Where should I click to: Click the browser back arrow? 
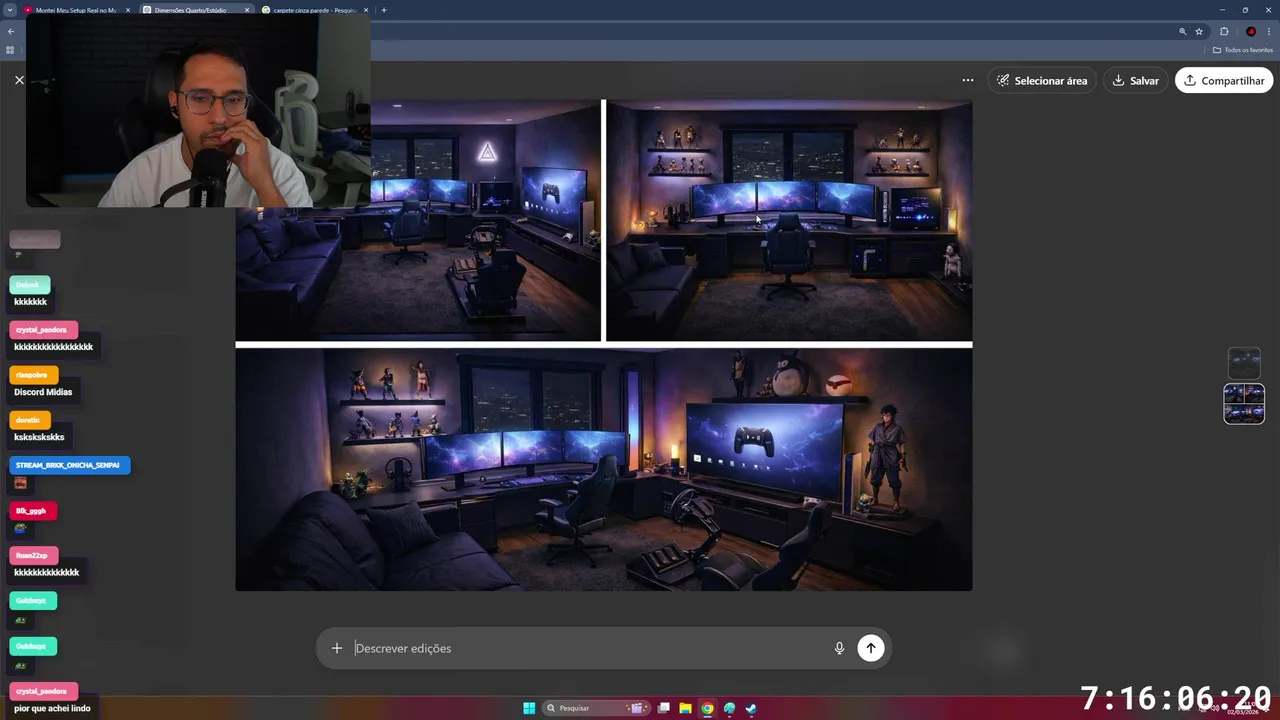click(11, 31)
